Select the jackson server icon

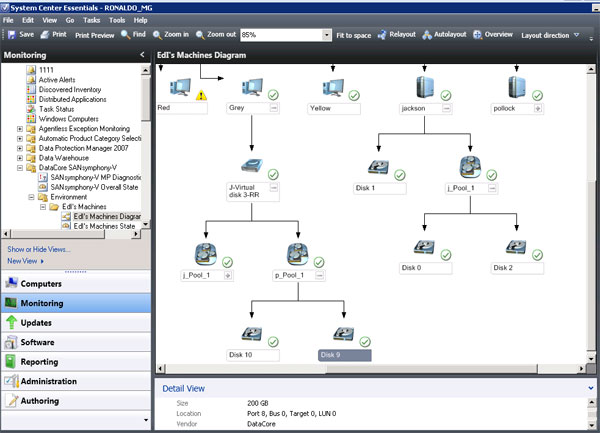point(425,87)
